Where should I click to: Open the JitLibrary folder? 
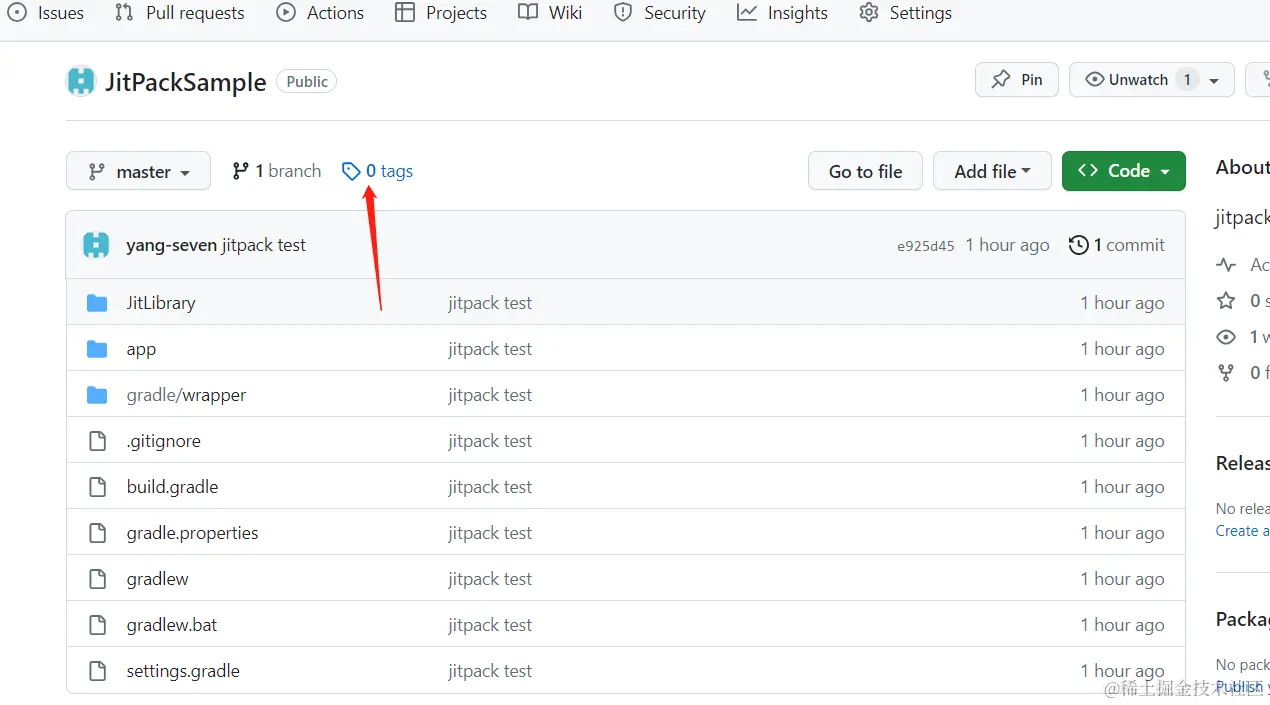161,303
